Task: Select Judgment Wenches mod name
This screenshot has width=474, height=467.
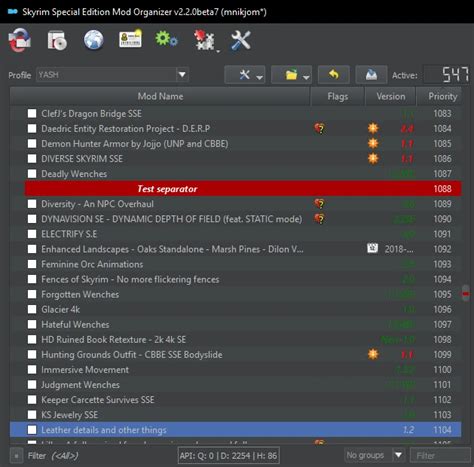Action: [x=80, y=385]
